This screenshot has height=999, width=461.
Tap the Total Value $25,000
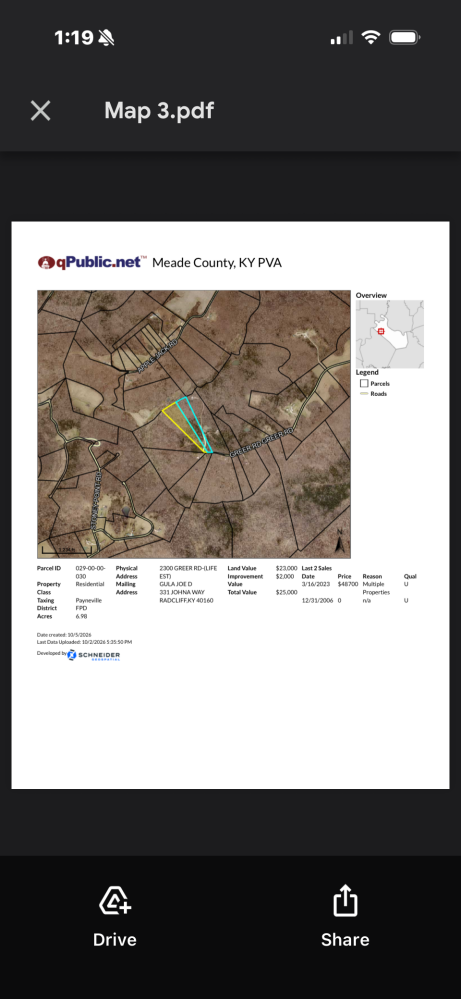tap(287, 592)
